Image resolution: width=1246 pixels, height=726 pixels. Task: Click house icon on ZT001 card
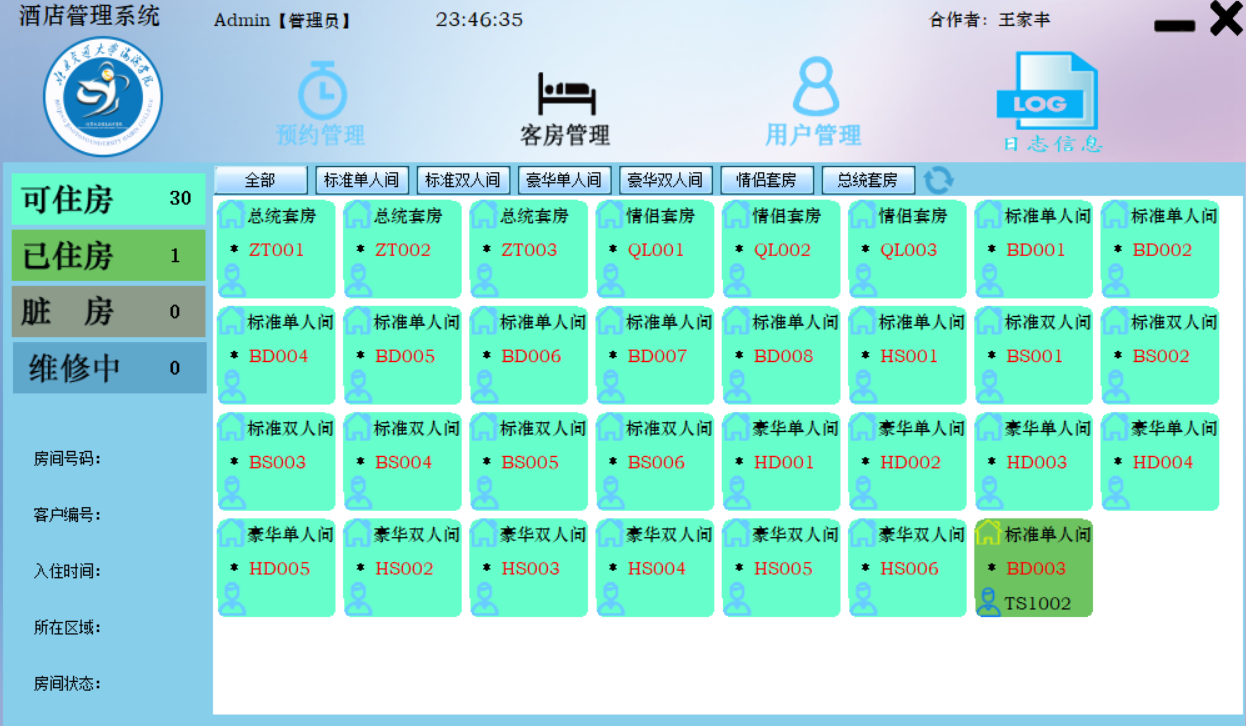(x=232, y=215)
